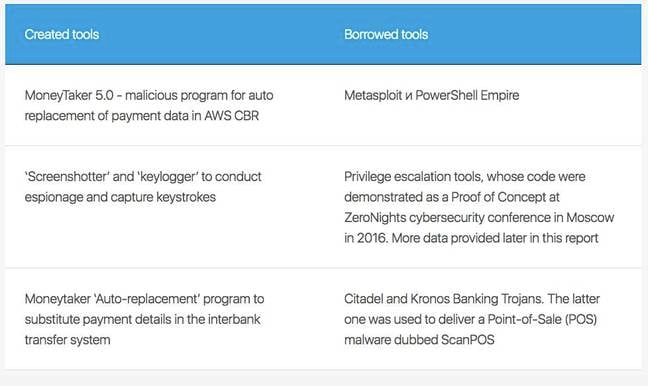Click the 'Created tools' column header
648x386 pixels.
62,34
